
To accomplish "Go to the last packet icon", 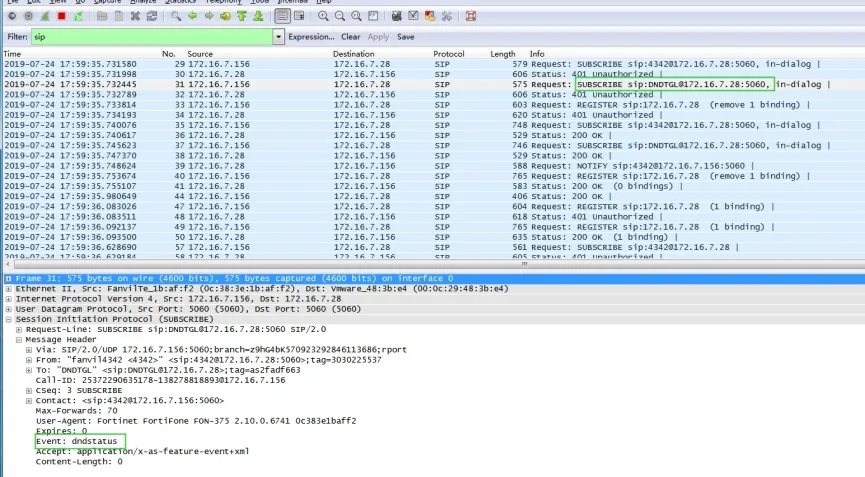I will click(259, 16).
